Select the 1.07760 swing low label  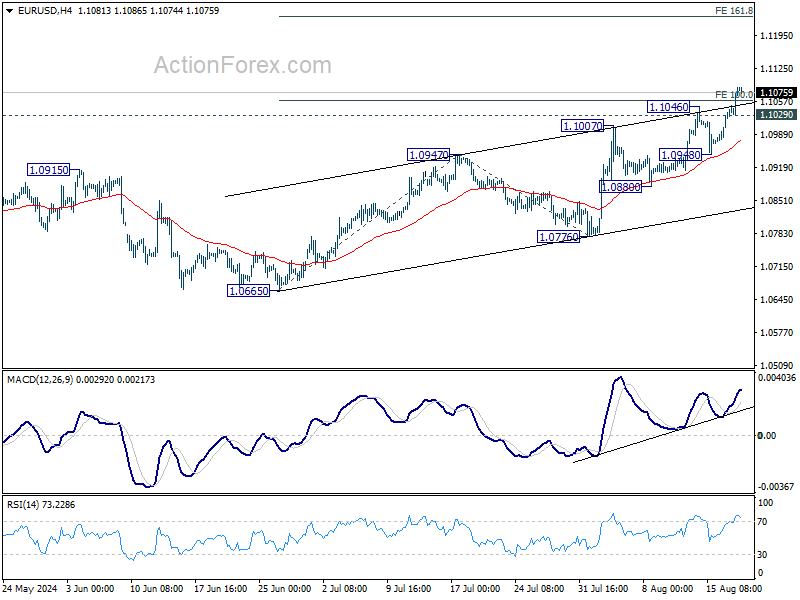559,237
